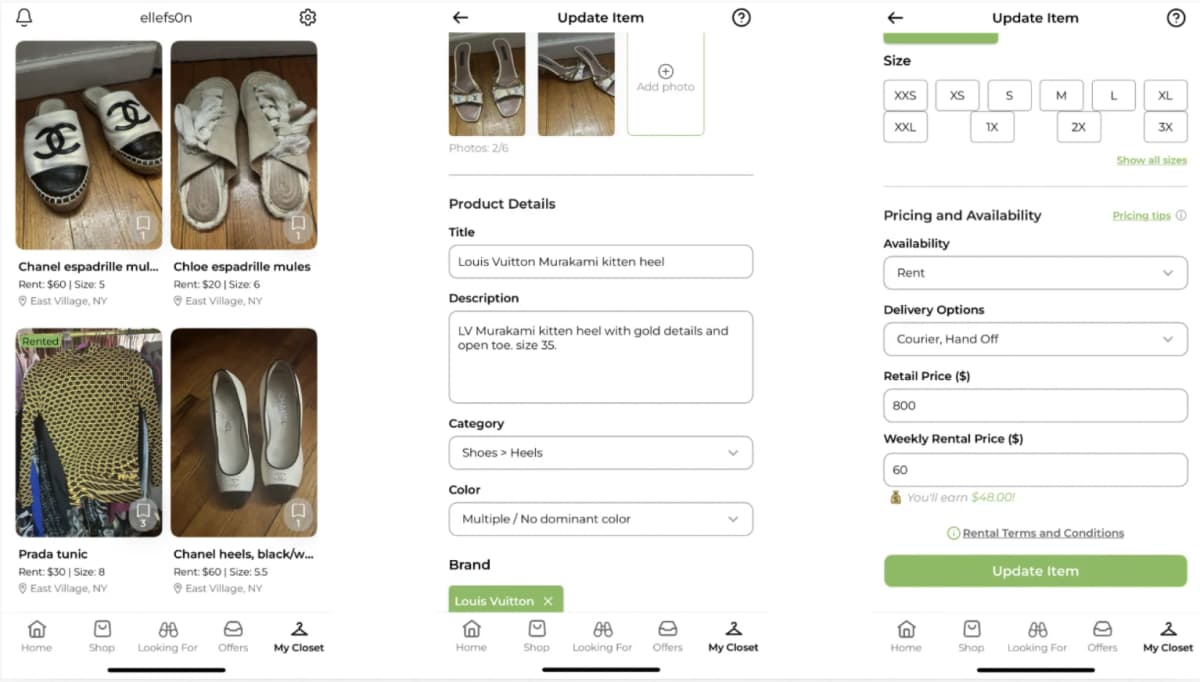Tap Looking For in Product Details screen nav
The height and width of the screenshot is (682, 1200).
click(x=602, y=636)
